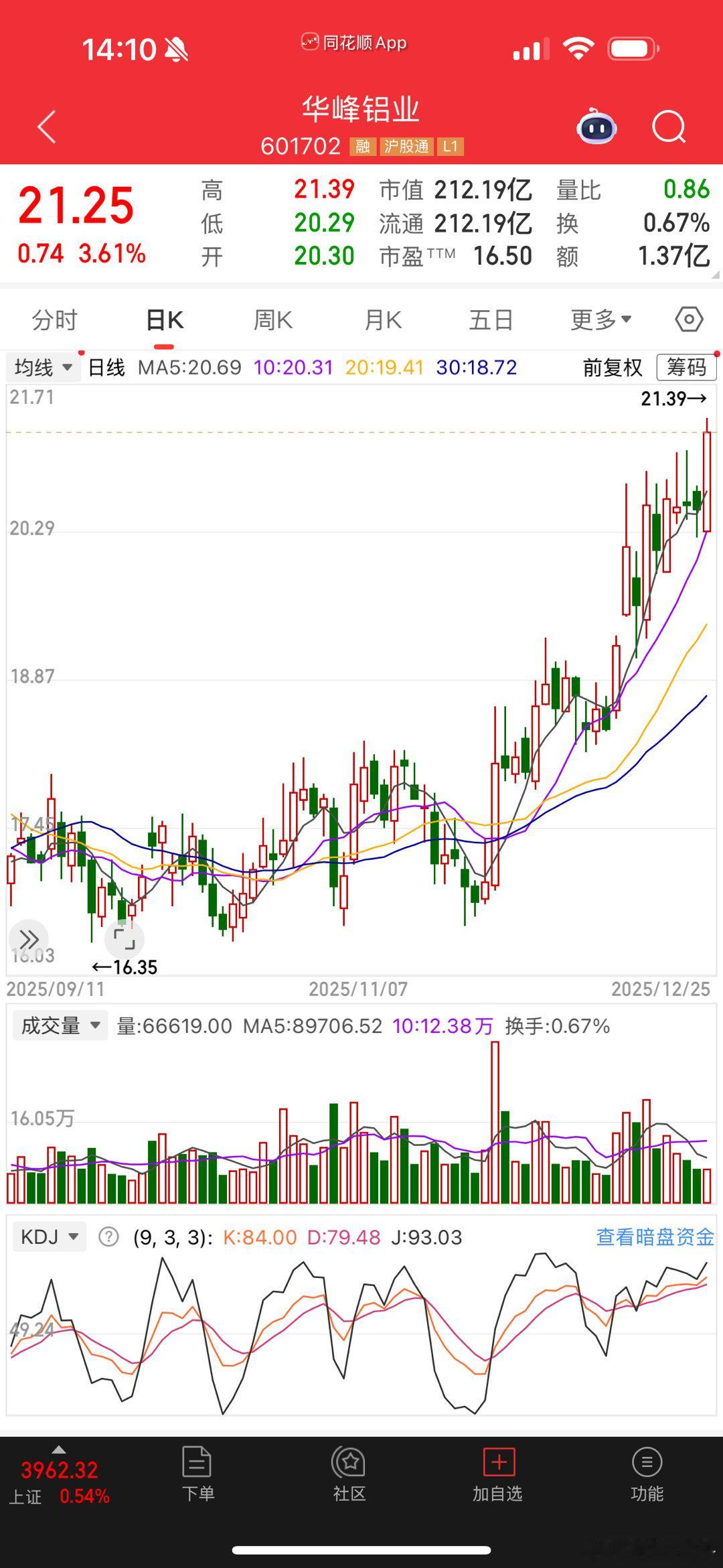Tap 换手:0.67% label
Screen dimensions: 723x1568
coord(558,1026)
